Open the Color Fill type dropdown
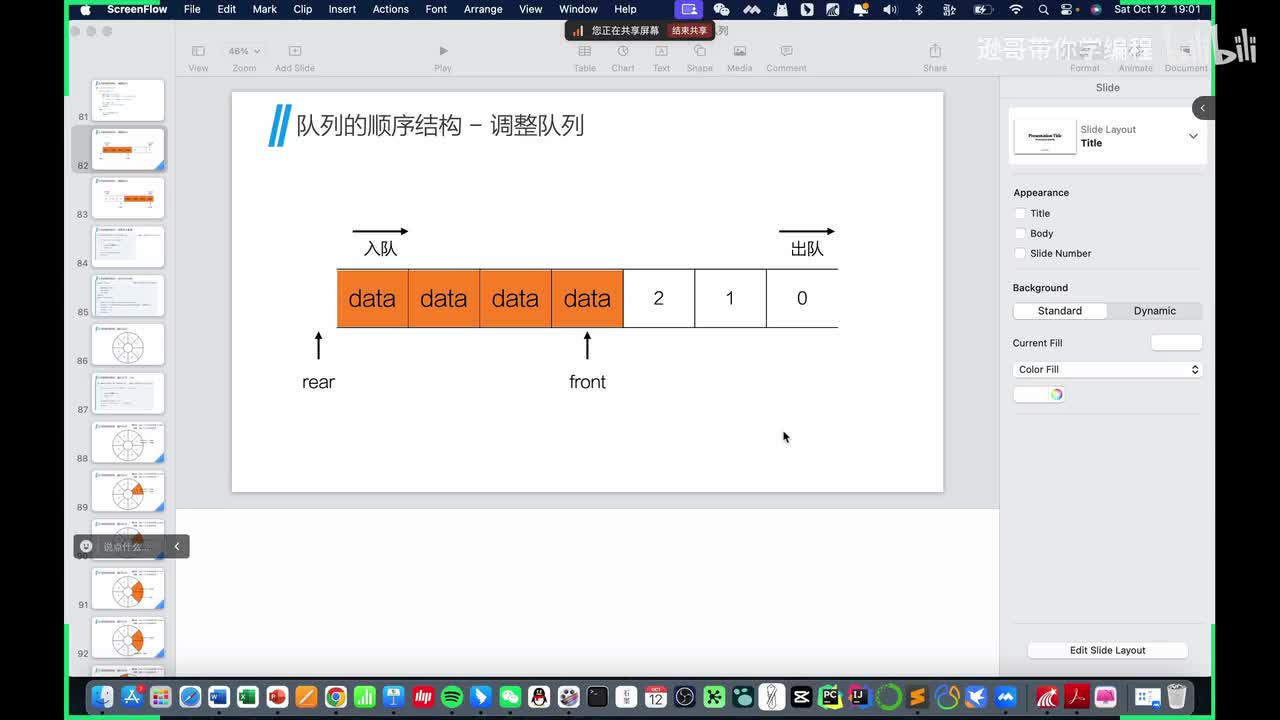Screen dimensions: 1280x720 point(1108,369)
